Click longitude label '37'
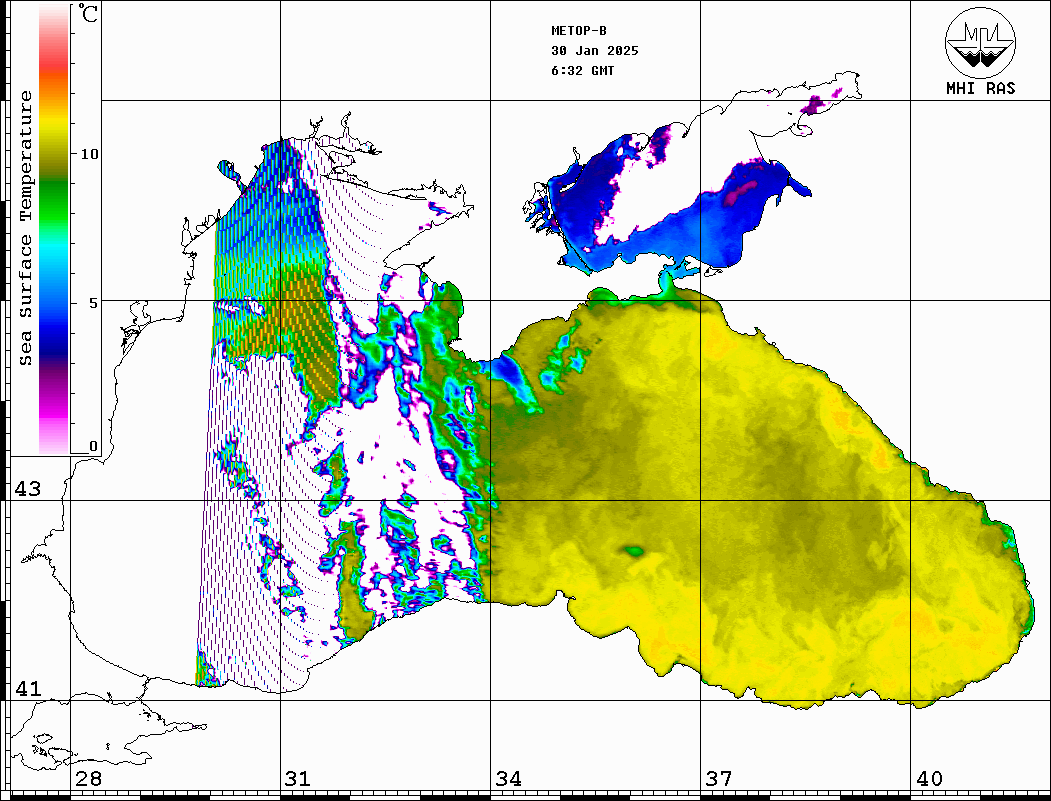Image resolution: width=1051 pixels, height=801 pixels. click(x=719, y=779)
